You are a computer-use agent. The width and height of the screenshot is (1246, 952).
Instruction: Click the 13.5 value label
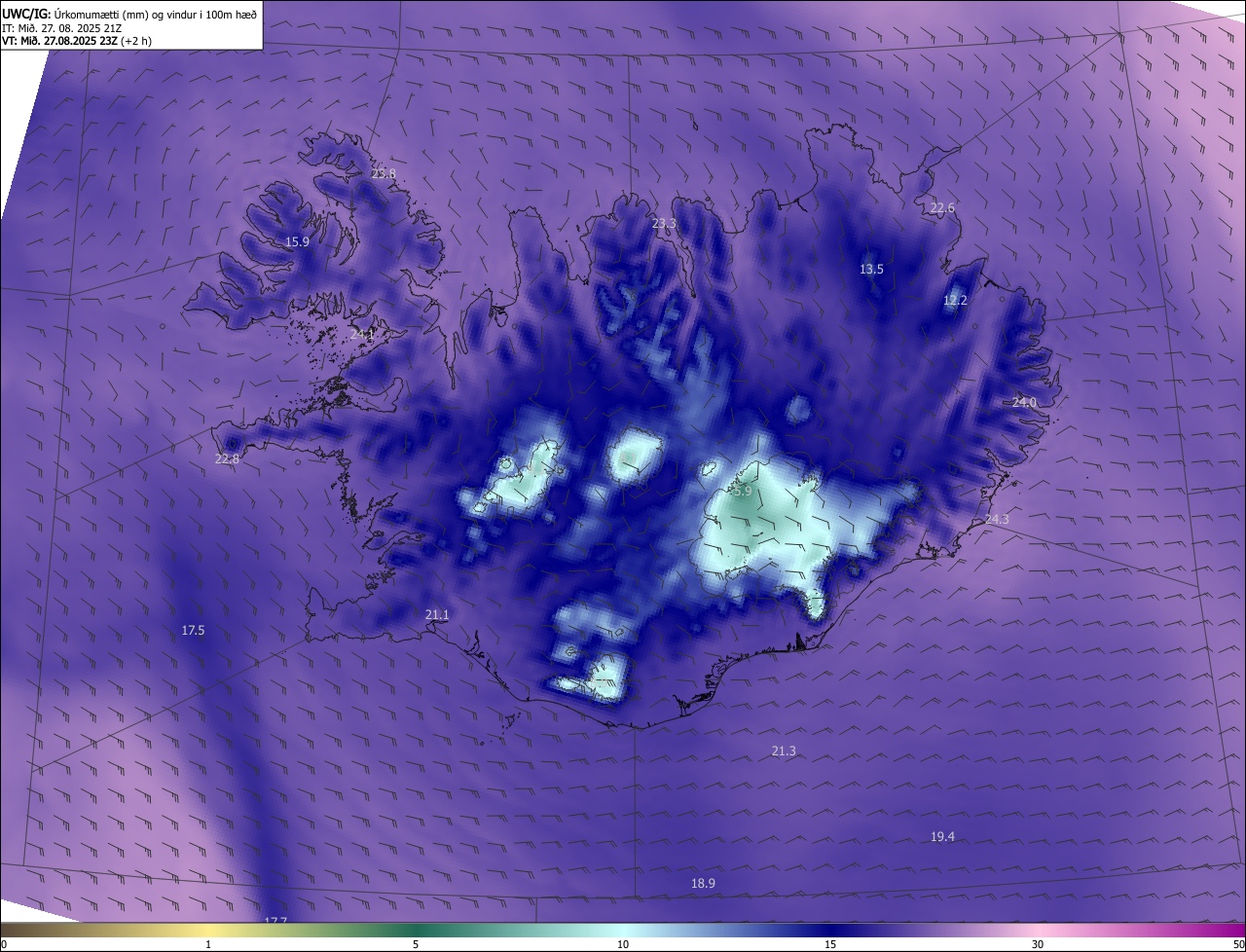click(871, 270)
